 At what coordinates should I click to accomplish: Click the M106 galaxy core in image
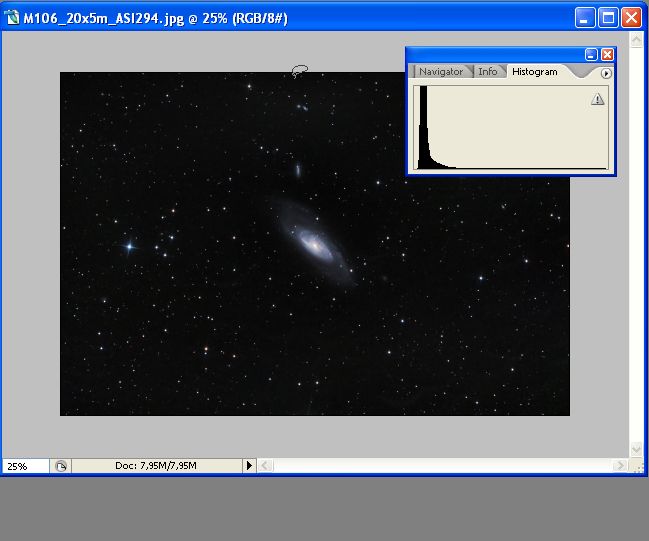pos(315,246)
